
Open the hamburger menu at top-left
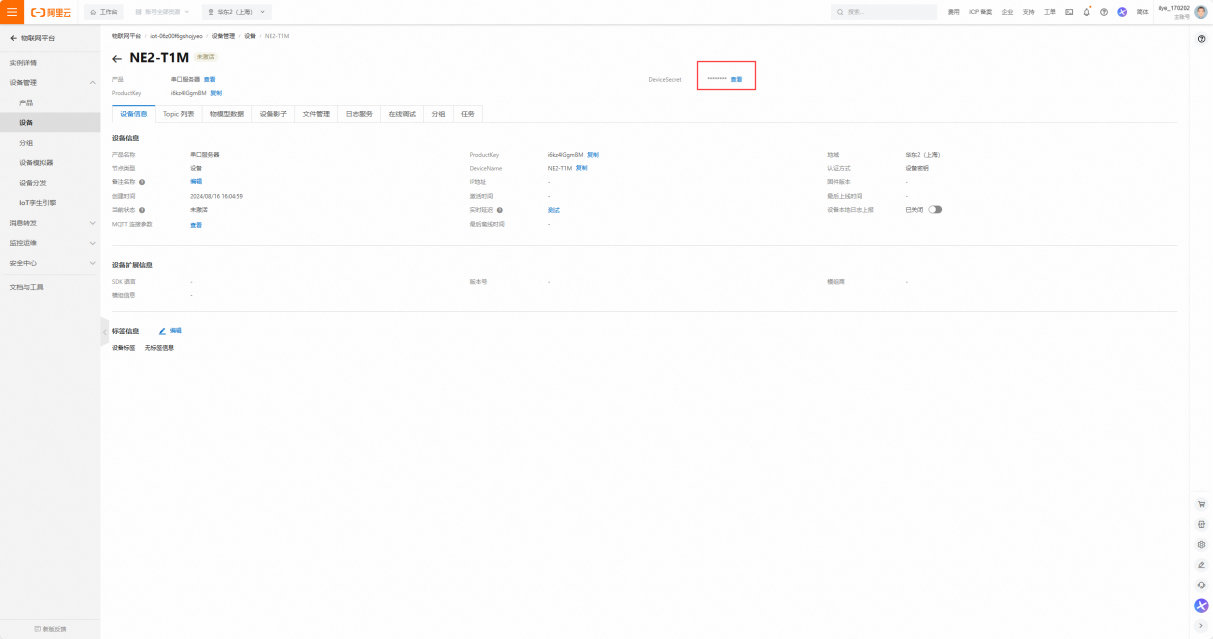12,12
